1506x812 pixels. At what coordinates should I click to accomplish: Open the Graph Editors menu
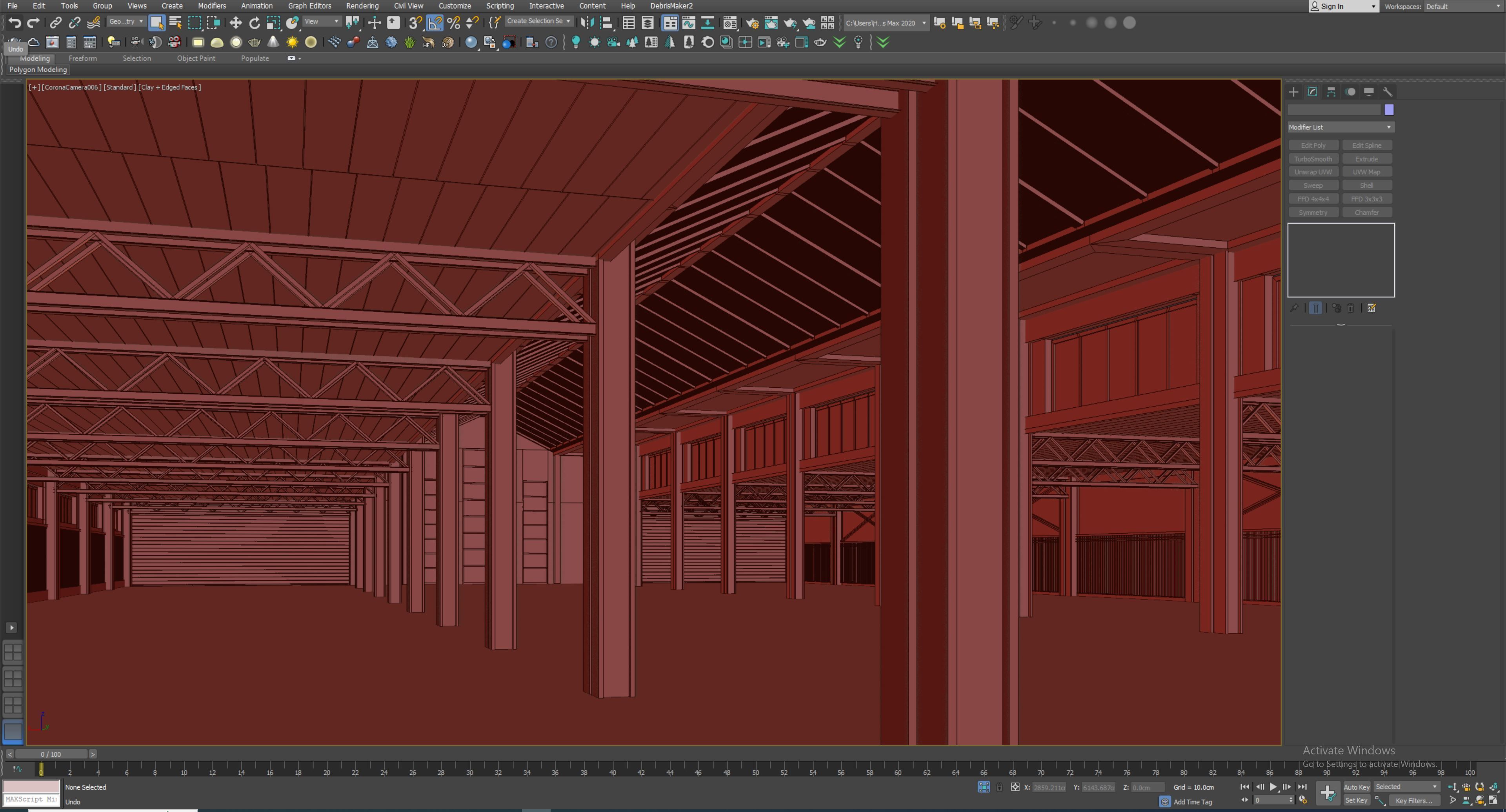click(x=309, y=6)
